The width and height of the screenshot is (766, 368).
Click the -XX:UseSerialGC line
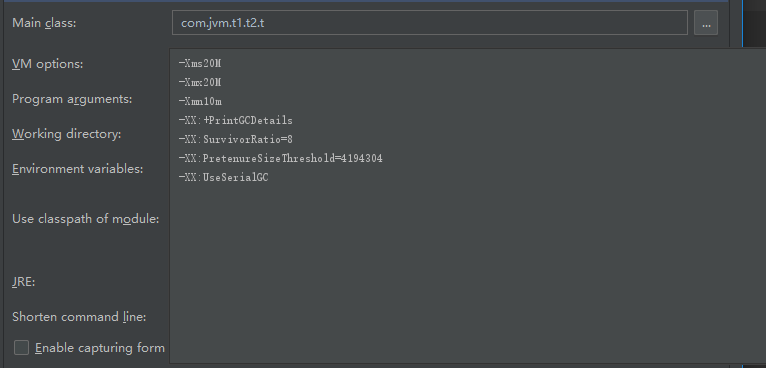223,177
